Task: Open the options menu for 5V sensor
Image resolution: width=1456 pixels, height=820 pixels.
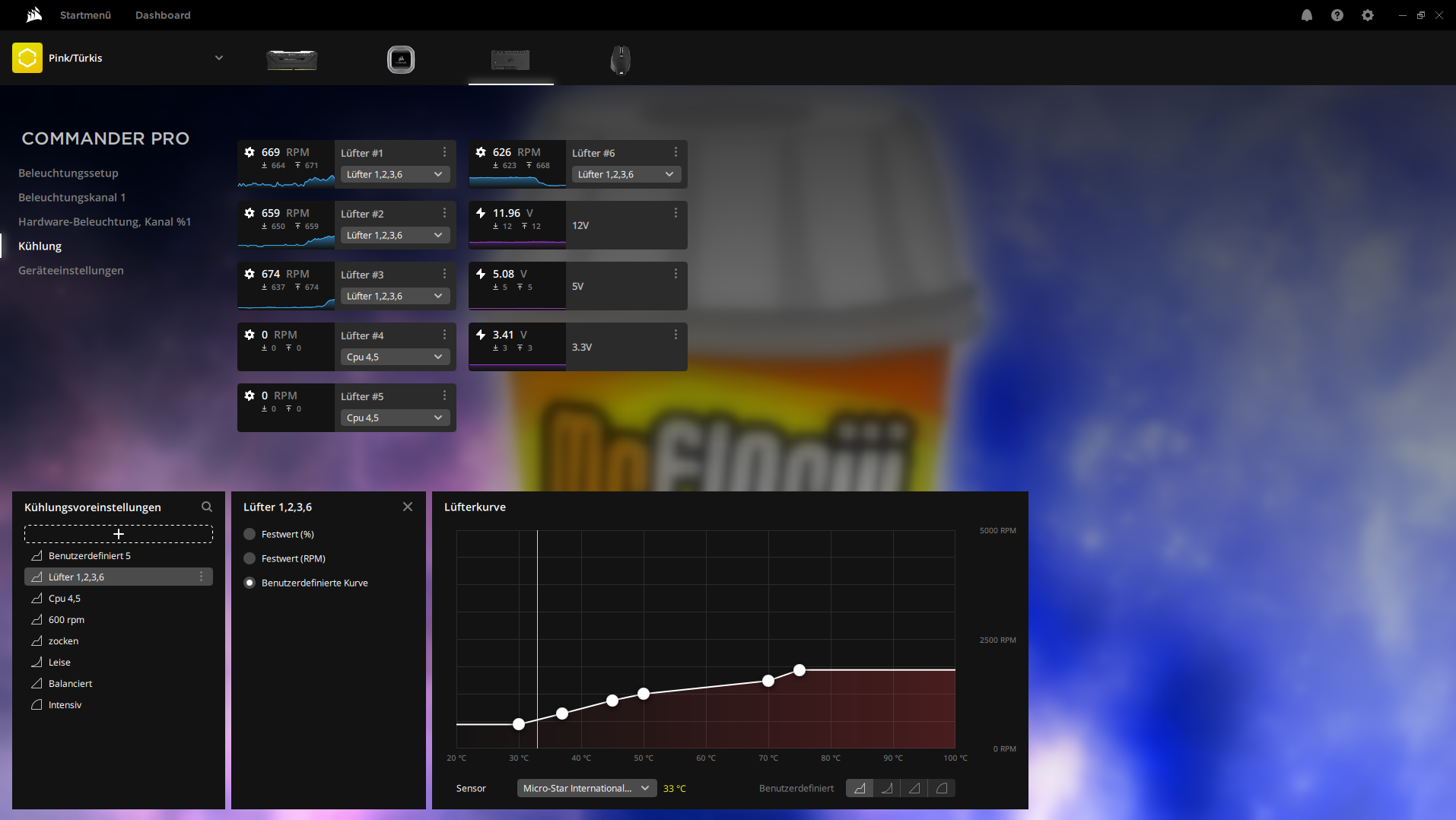Action: click(x=676, y=274)
